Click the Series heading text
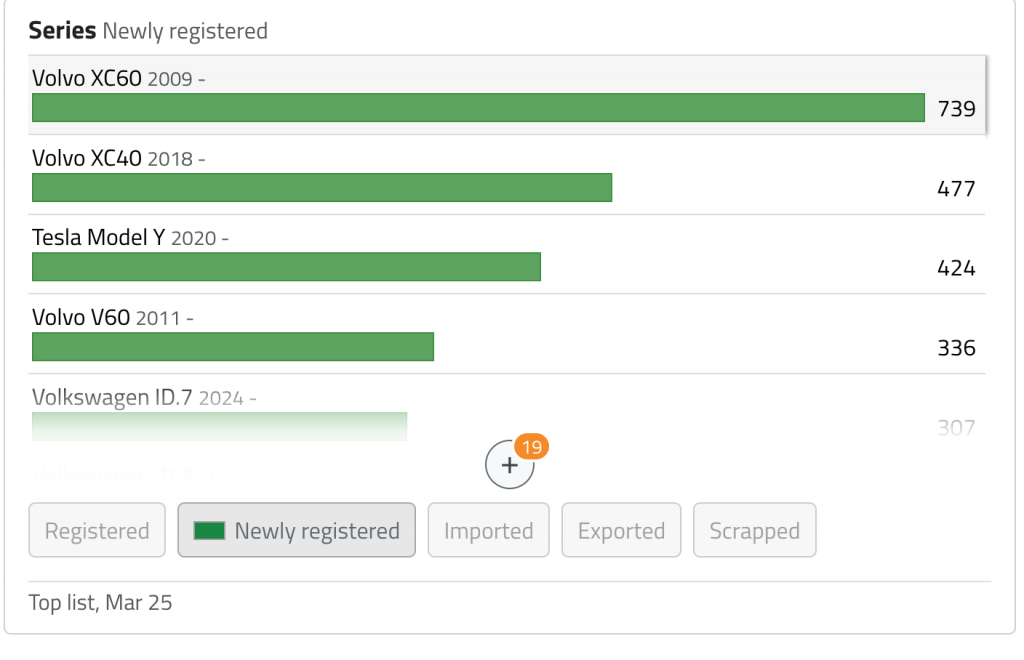1024x660 pixels. (x=62, y=31)
